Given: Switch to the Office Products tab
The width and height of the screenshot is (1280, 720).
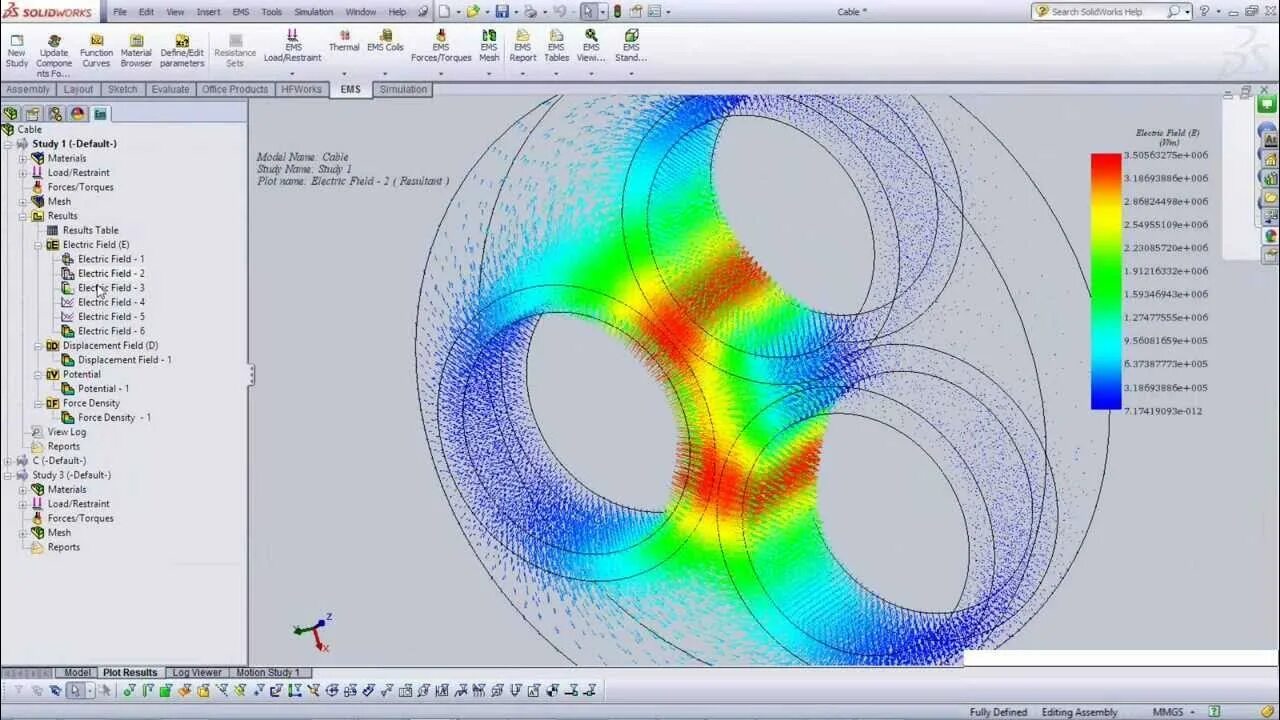Looking at the screenshot, I should [x=235, y=89].
